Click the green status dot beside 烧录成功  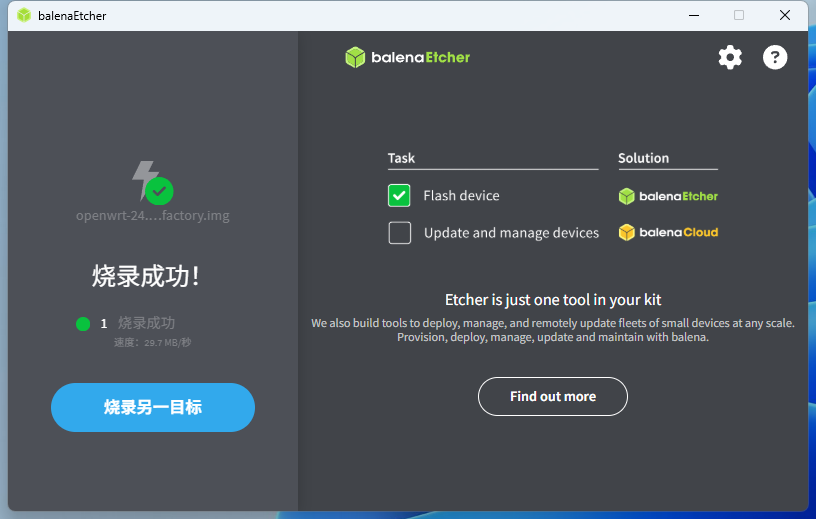click(83, 324)
